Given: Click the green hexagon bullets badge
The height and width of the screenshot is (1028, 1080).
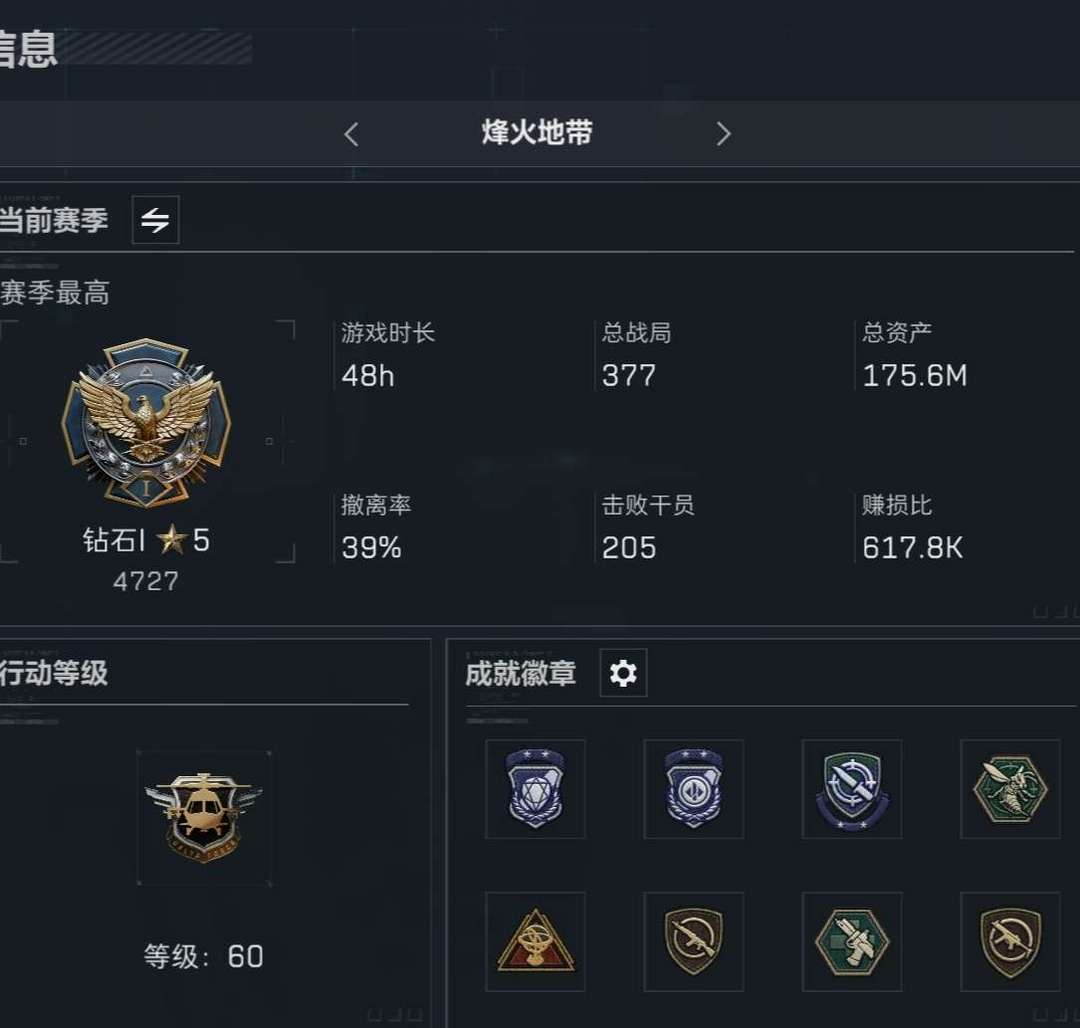Looking at the screenshot, I should [x=852, y=942].
